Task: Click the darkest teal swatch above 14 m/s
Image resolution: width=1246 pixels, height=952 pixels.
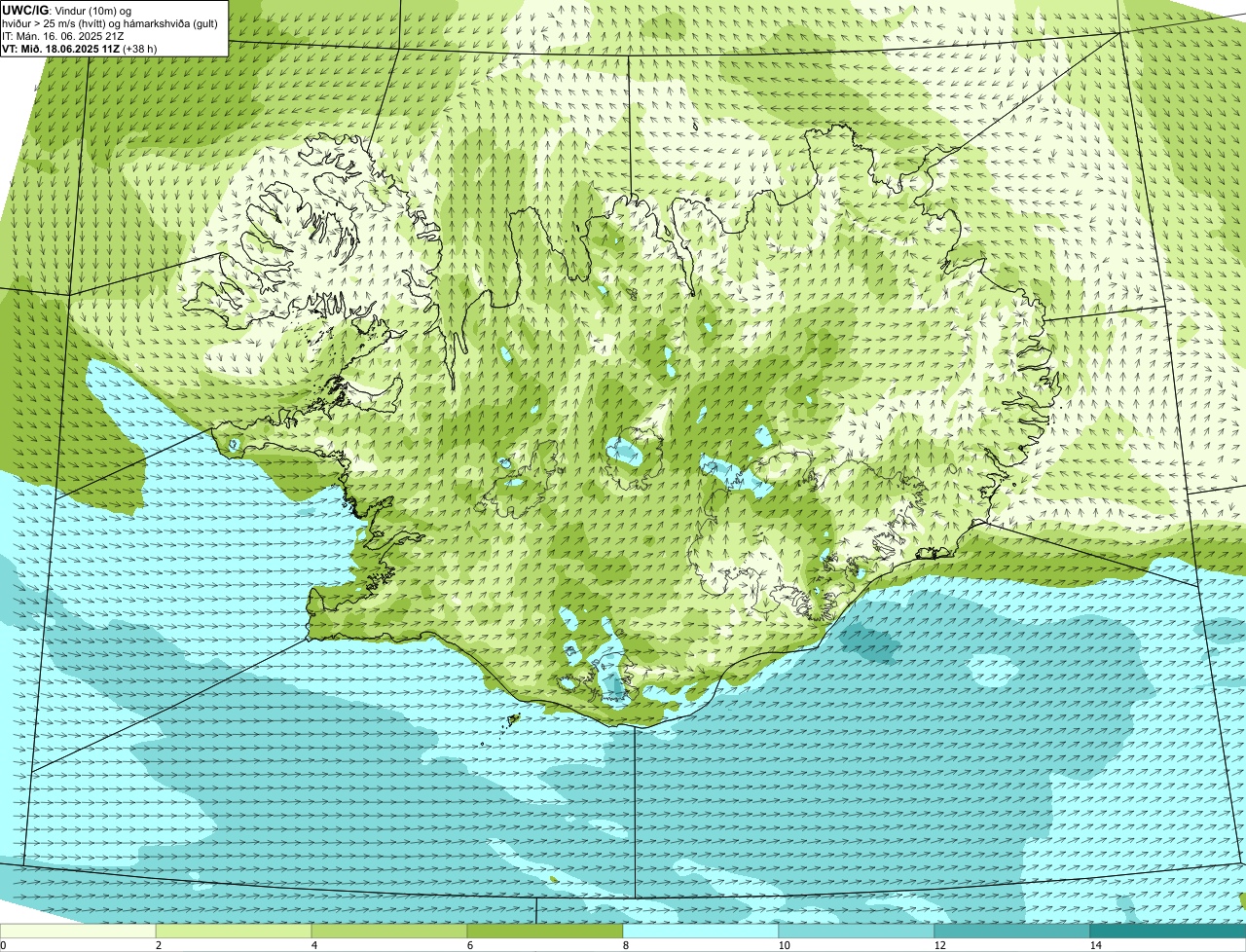Action: pos(1168,931)
